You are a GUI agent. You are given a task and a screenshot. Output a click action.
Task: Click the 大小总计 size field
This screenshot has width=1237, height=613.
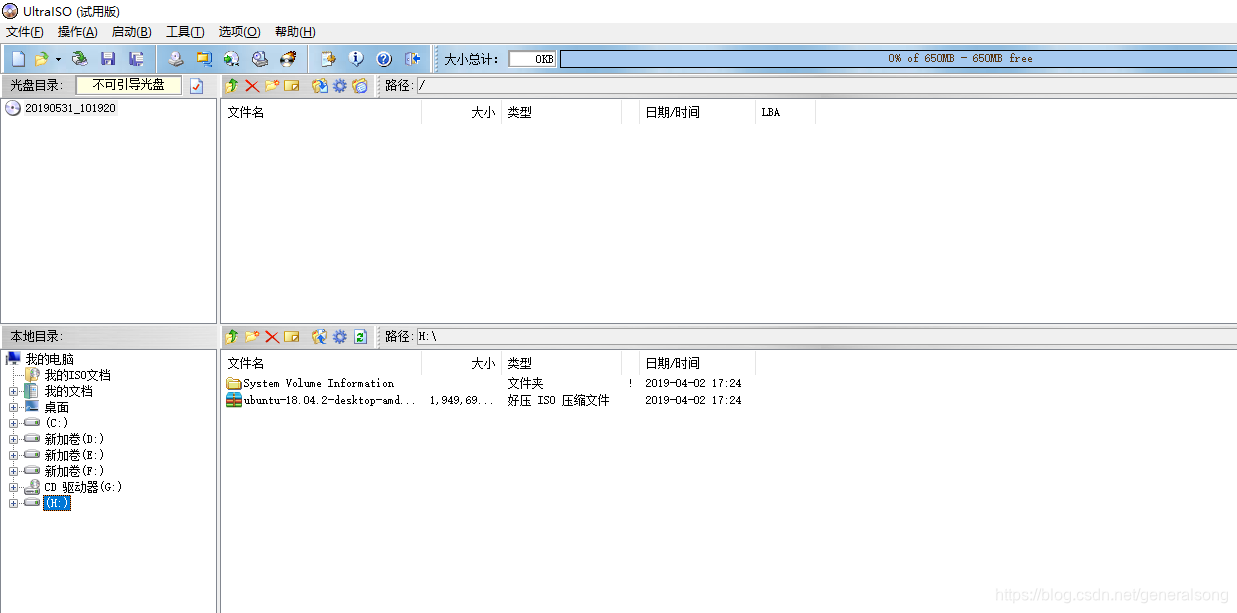point(532,59)
